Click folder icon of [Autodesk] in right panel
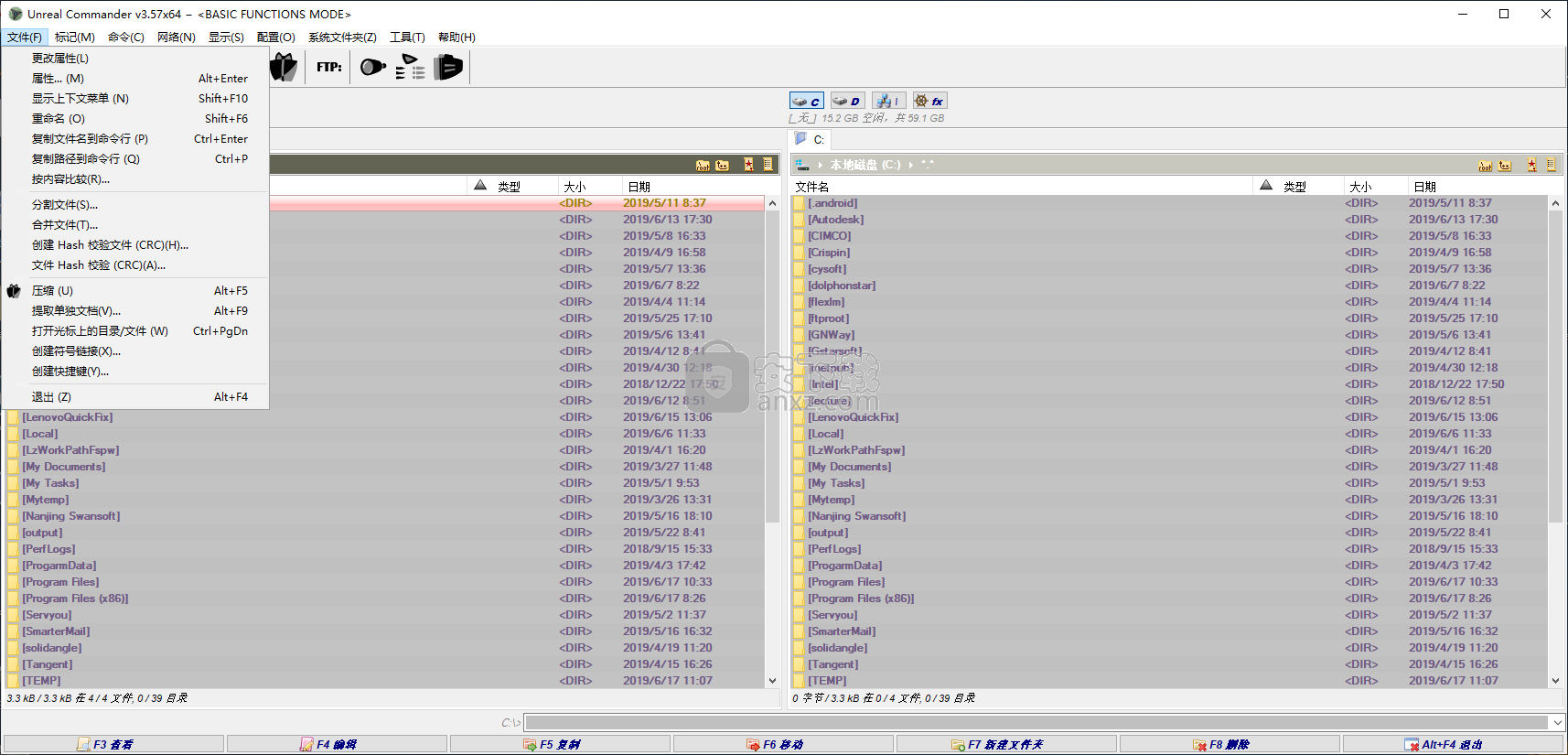 click(799, 220)
